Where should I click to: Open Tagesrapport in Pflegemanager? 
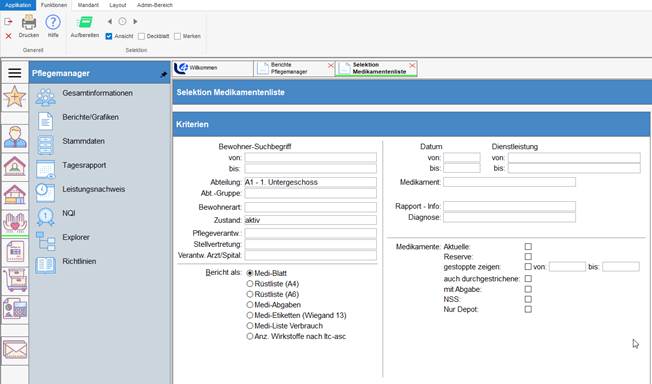(84, 165)
